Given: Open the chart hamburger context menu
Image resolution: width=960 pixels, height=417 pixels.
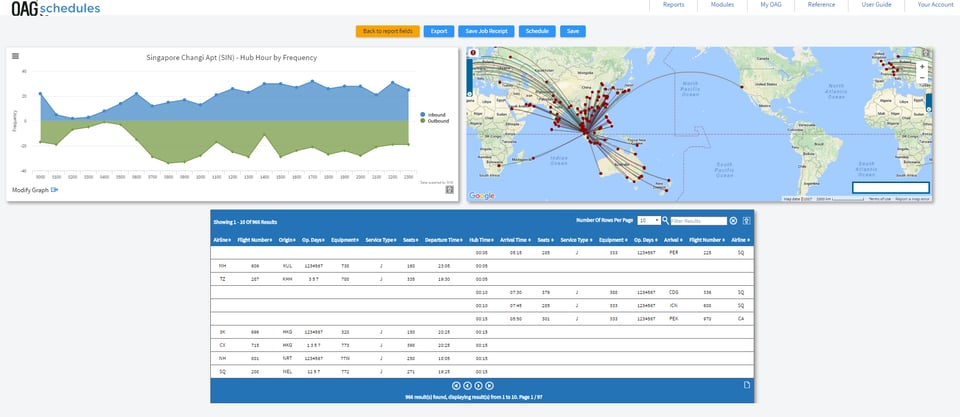Looking at the screenshot, I should tap(15, 56).
